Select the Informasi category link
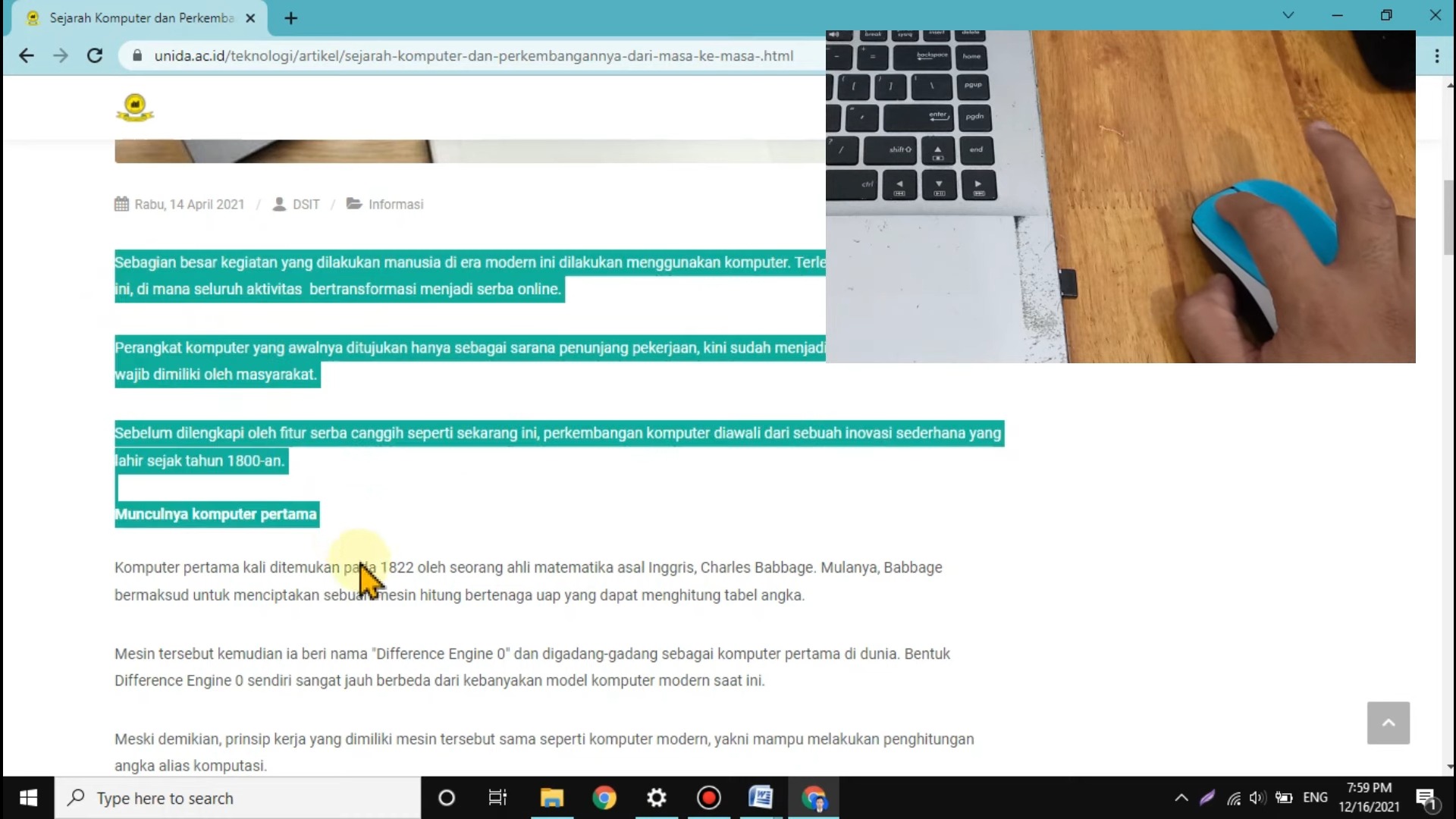Viewport: 1456px width, 819px height. [x=394, y=204]
